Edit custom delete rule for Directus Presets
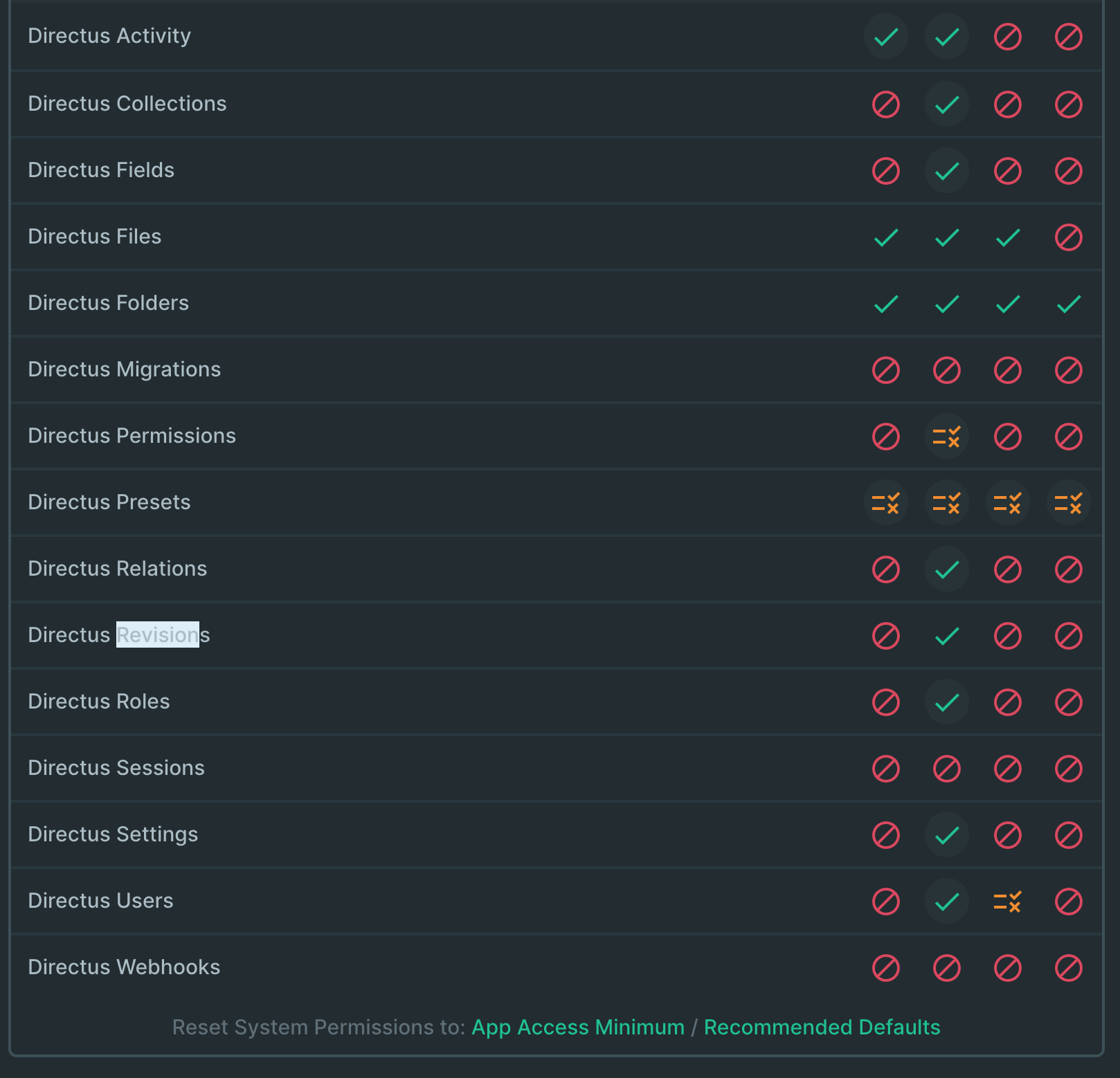This screenshot has height=1078, width=1120. (1069, 502)
